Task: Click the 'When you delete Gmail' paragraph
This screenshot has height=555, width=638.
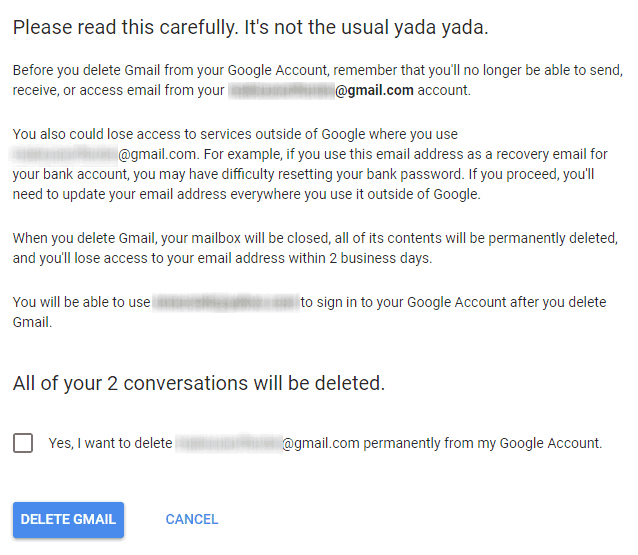Action: pyautogui.click(x=315, y=247)
